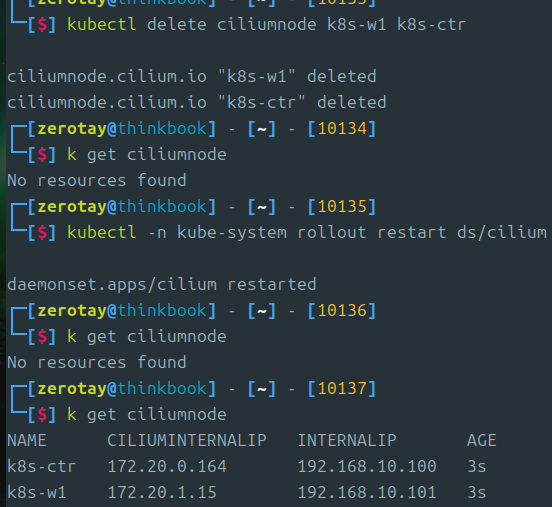The image size is (552, 507).
Task: Click the 'k8s-ctr' deleted output line
Action: tap(197, 102)
